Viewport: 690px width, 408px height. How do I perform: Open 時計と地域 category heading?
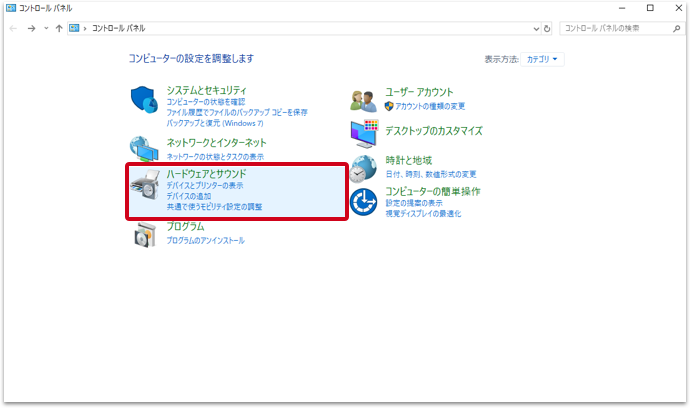pyautogui.click(x=409, y=160)
